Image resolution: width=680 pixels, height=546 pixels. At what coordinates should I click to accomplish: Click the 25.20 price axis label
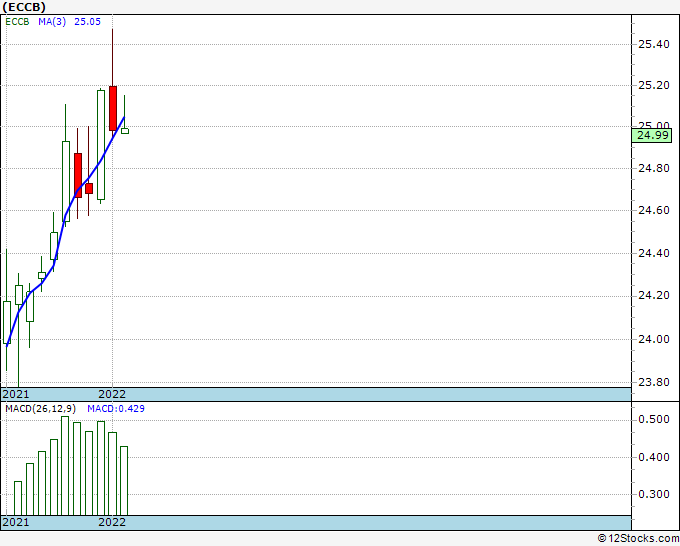click(654, 85)
